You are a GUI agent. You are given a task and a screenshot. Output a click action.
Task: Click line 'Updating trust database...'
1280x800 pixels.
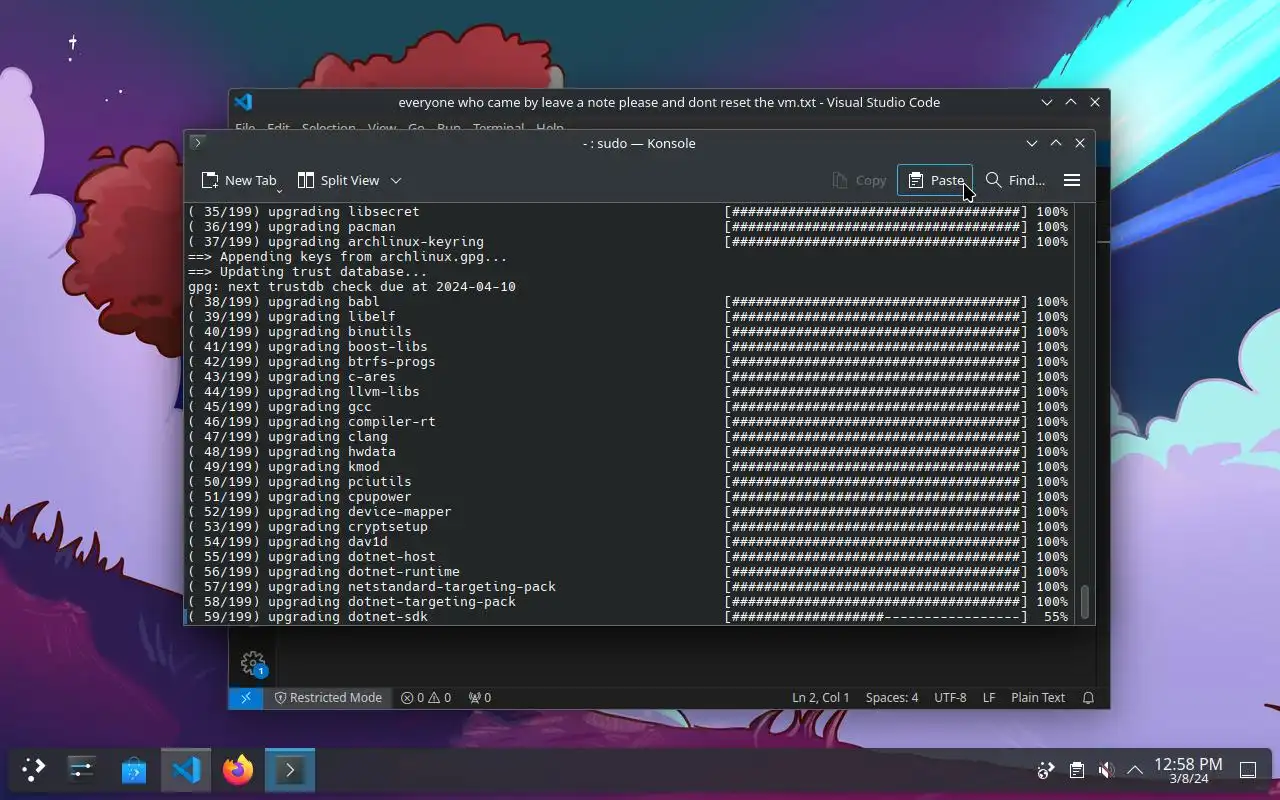coord(308,272)
